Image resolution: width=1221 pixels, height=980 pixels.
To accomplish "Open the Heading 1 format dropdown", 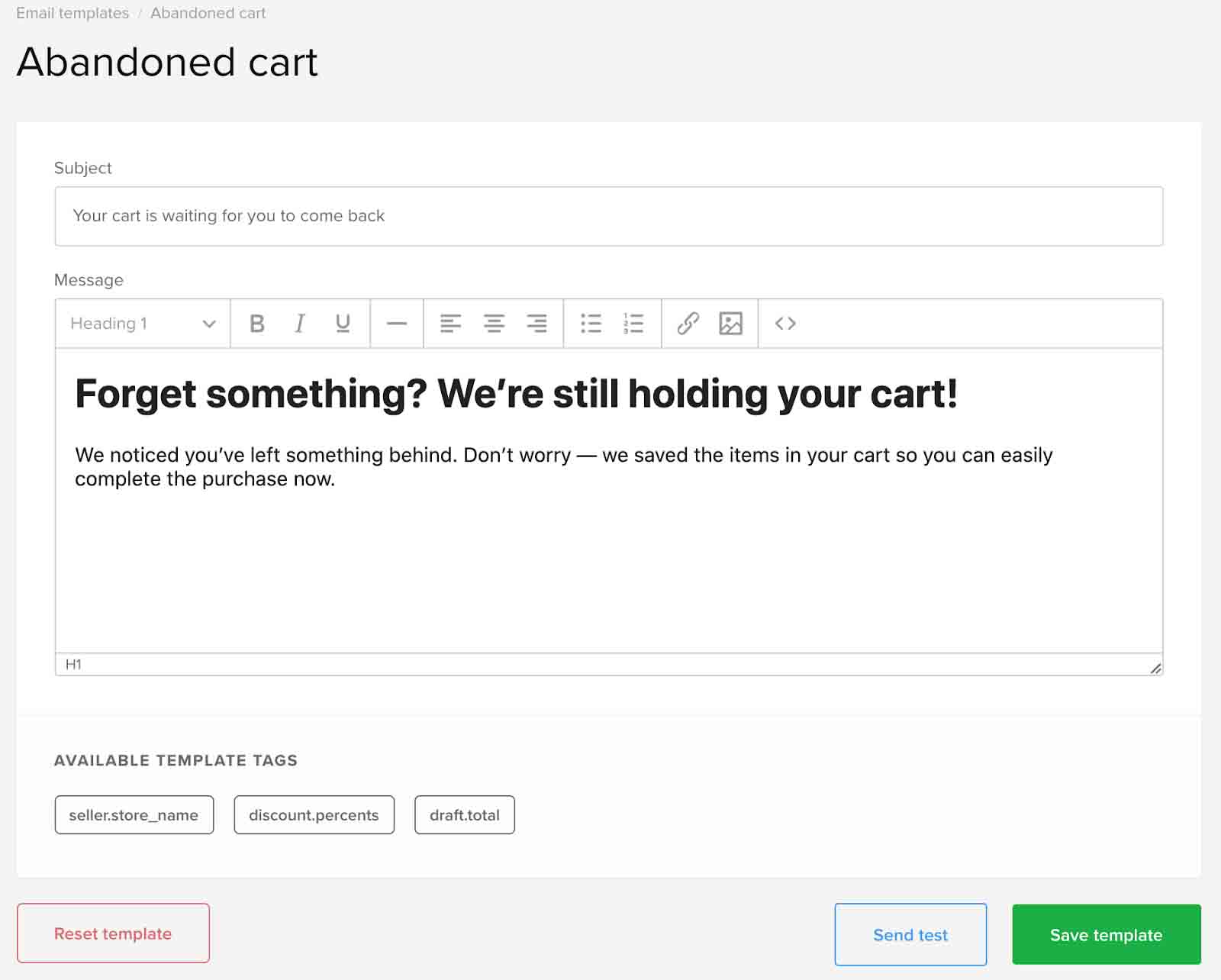I will (143, 324).
